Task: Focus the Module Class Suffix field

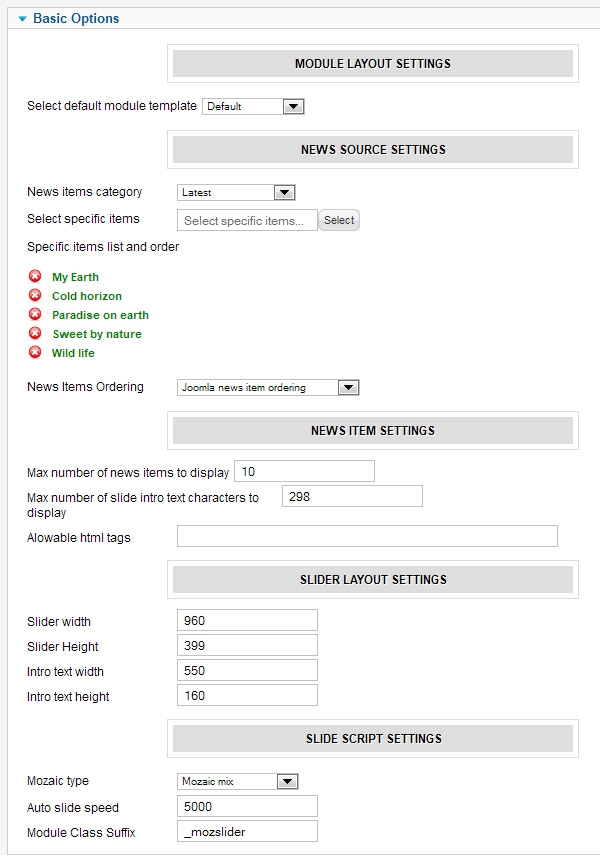Action: [246, 831]
